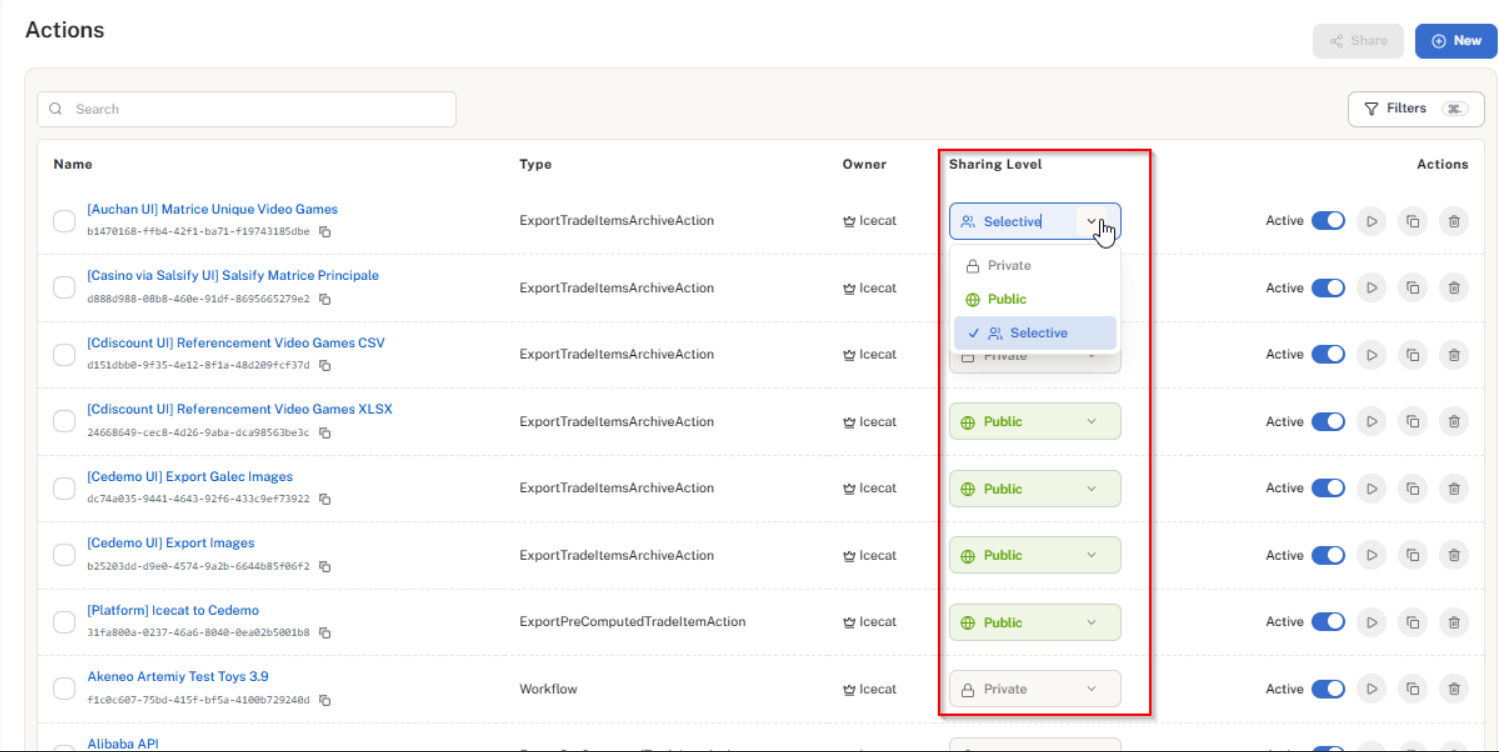Select the checkbox for Cedemo UI Export Images
Image resolution: width=1499 pixels, height=752 pixels.
click(x=63, y=554)
